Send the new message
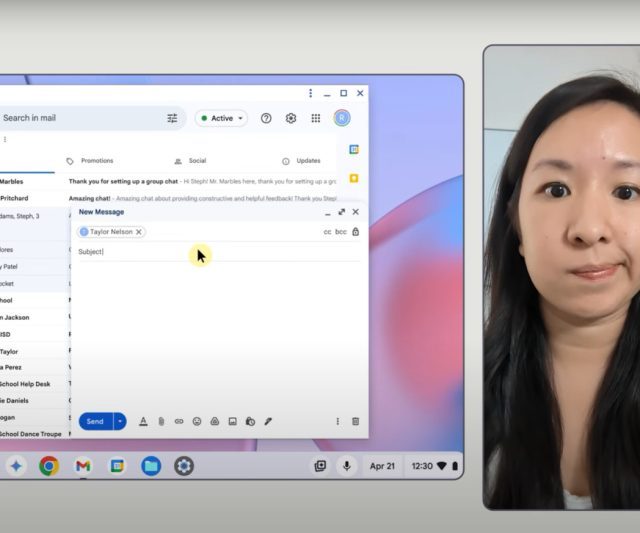Viewport: 640px width, 533px height. [x=96, y=422]
